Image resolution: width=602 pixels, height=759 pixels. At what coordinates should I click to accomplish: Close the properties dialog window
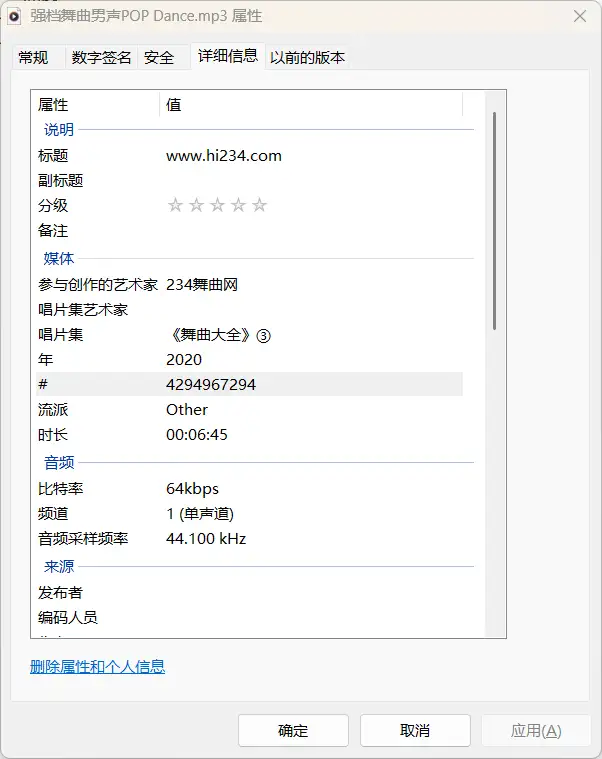(x=579, y=16)
